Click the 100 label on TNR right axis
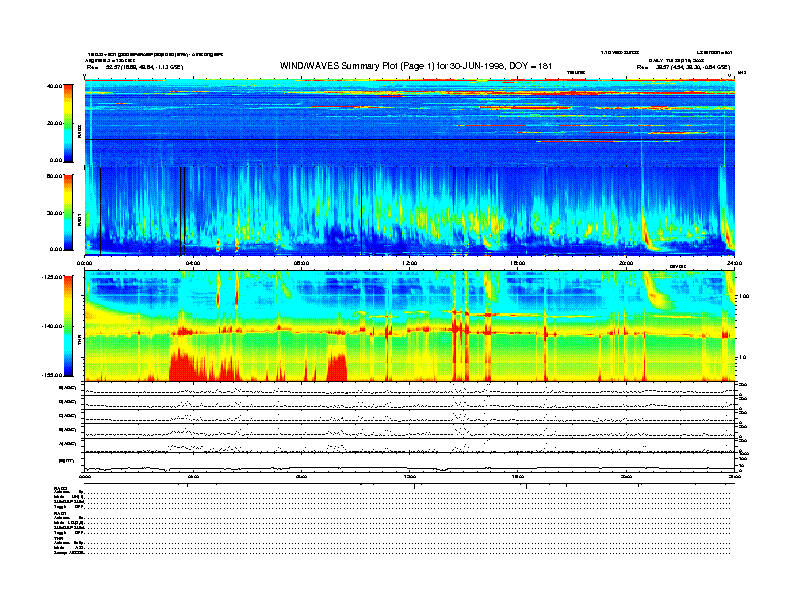The height and width of the screenshot is (612, 792). coord(745,296)
